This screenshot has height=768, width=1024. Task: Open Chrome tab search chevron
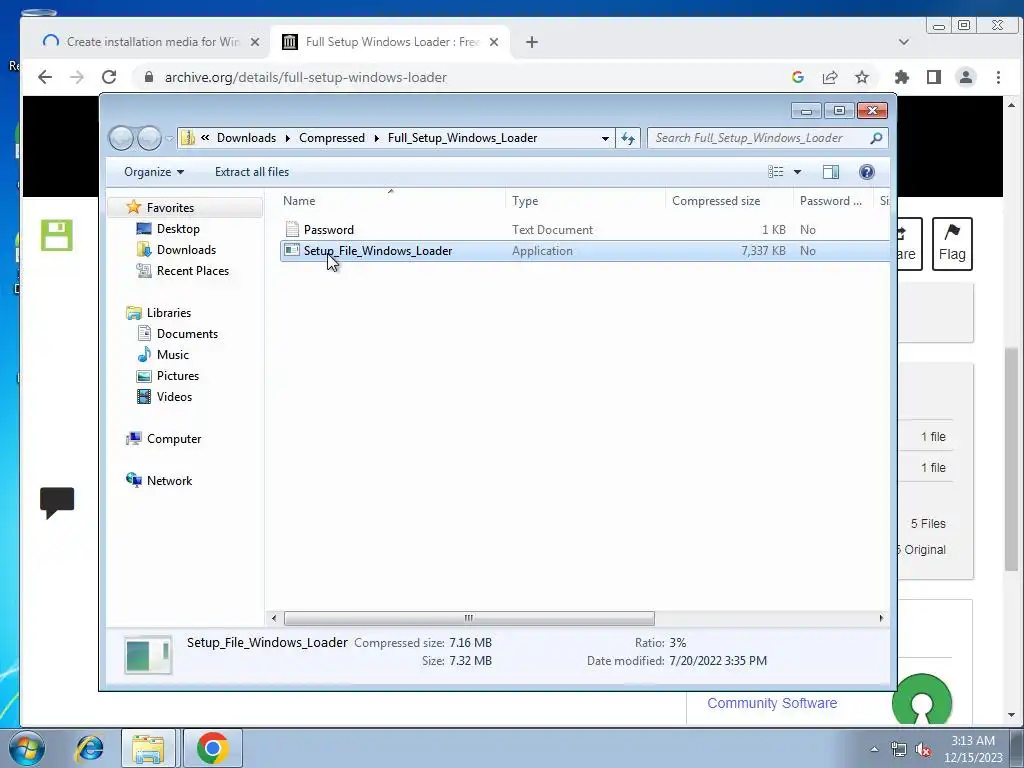coord(904,42)
